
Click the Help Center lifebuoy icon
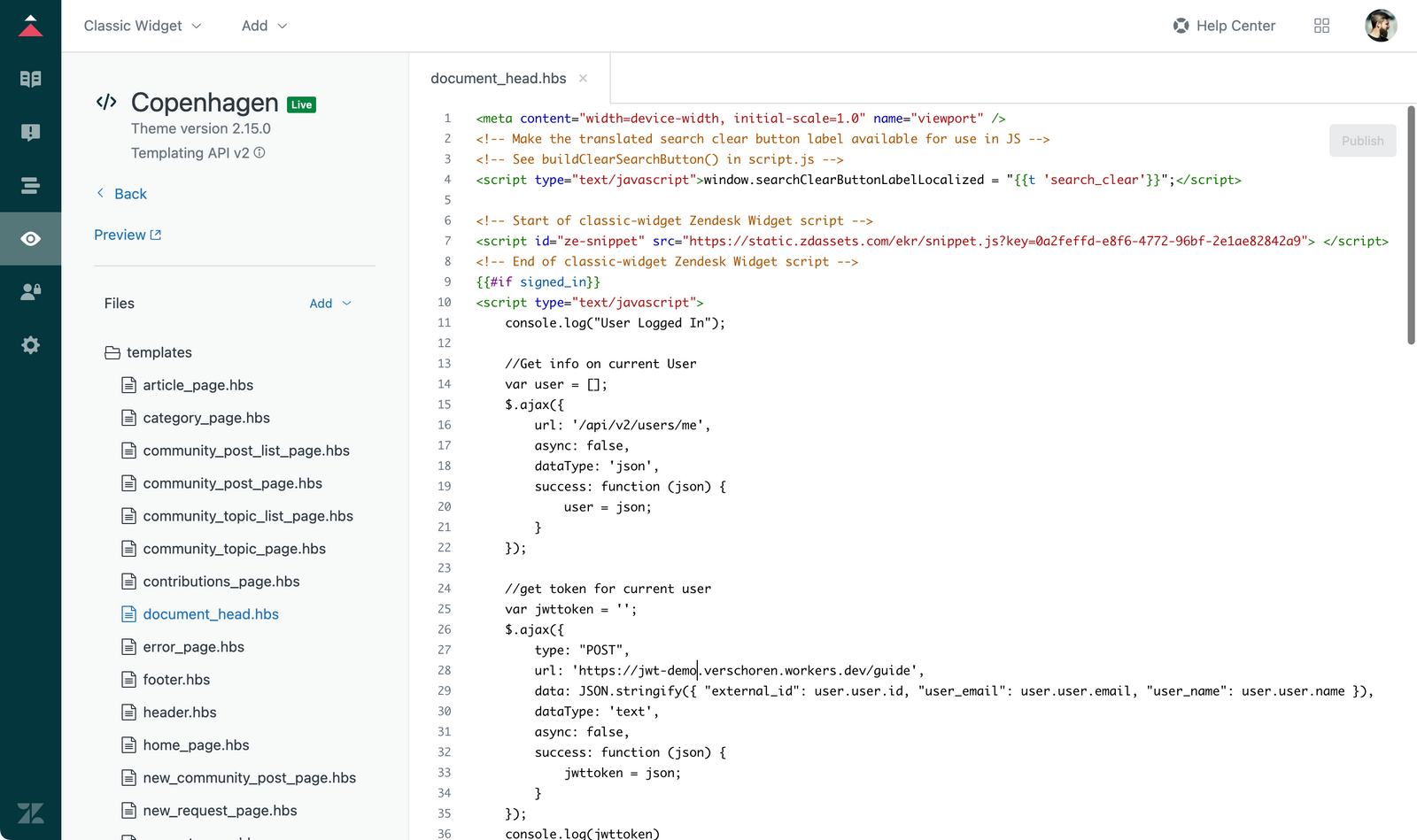click(x=1181, y=26)
